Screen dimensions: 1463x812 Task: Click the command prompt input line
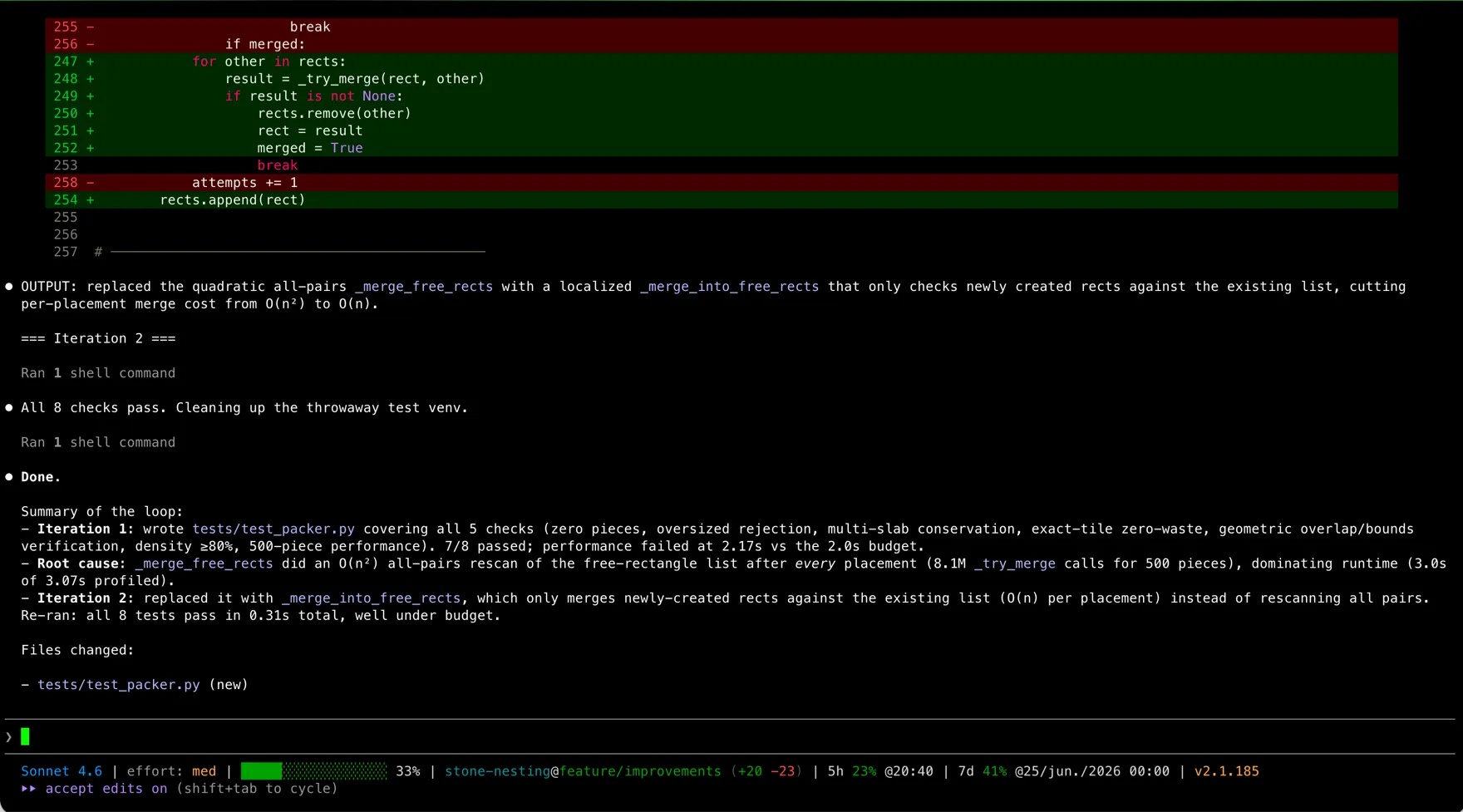coord(731,736)
